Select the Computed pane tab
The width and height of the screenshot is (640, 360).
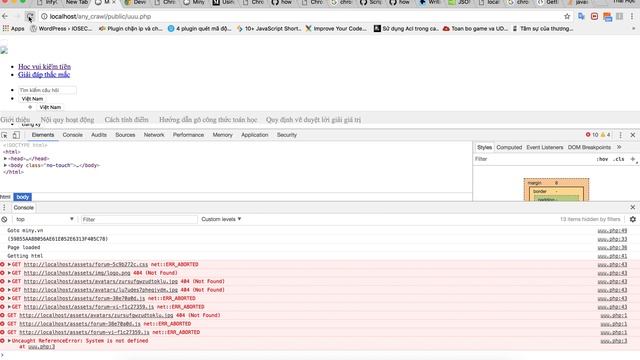(x=509, y=147)
